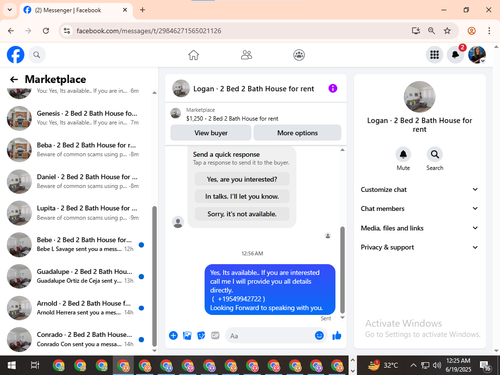Open the emoji picker smiley
The image size is (500, 375).
pyautogui.click(x=319, y=335)
